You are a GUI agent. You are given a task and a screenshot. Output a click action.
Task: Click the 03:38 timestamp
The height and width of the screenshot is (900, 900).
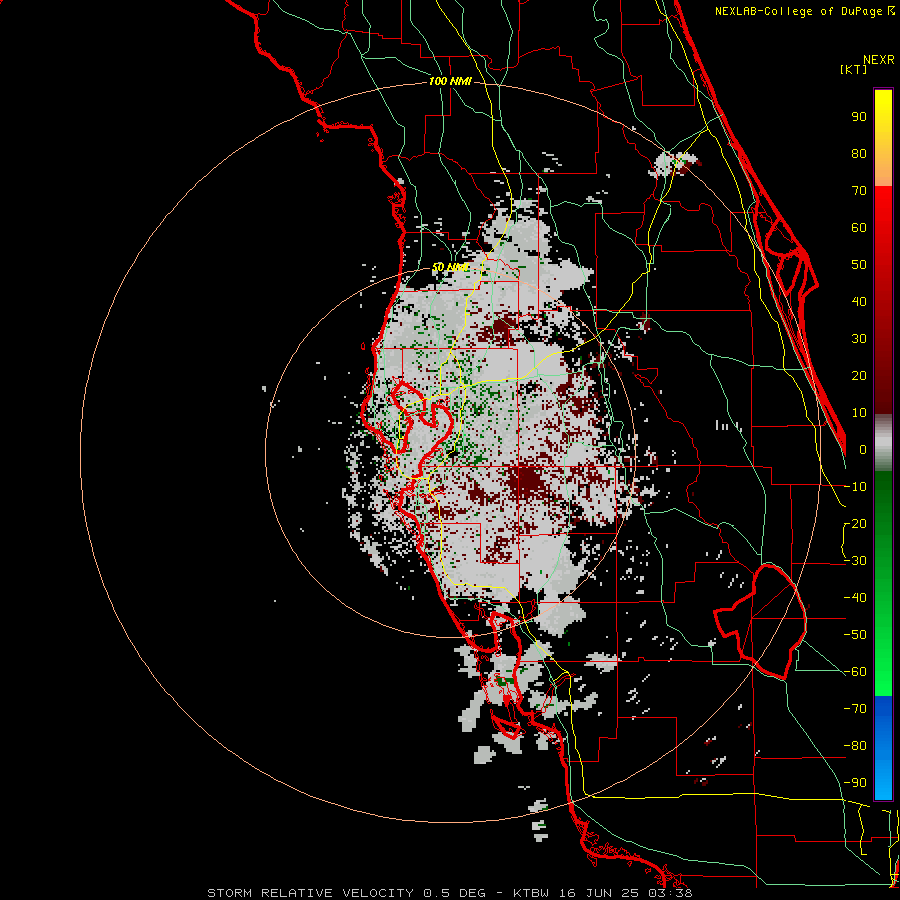[672, 893]
